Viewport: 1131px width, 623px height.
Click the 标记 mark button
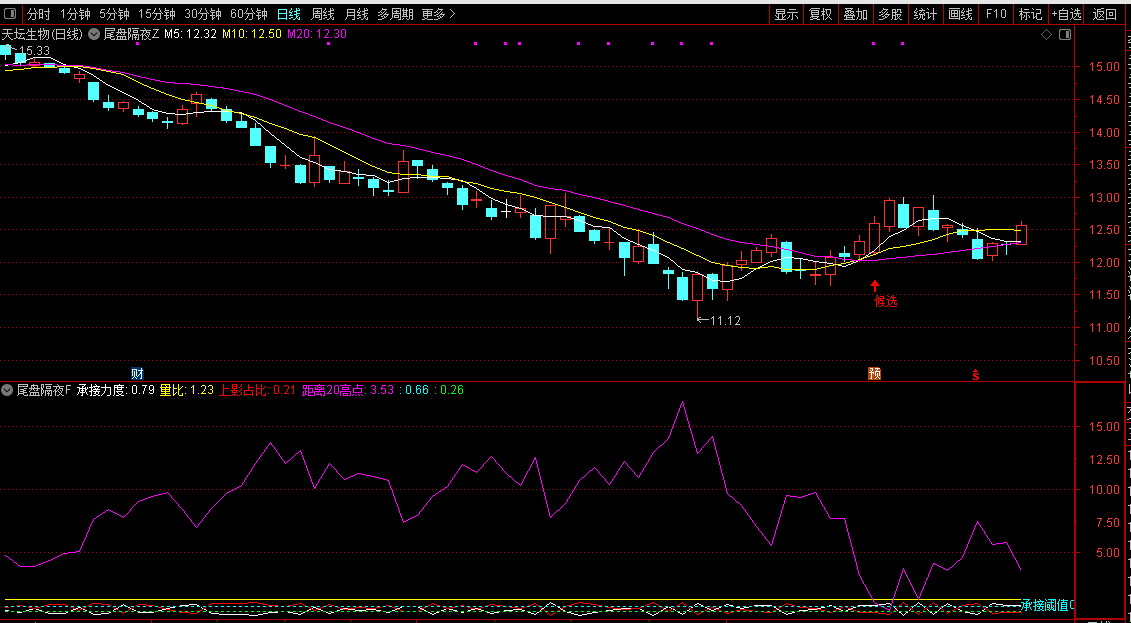point(1030,14)
